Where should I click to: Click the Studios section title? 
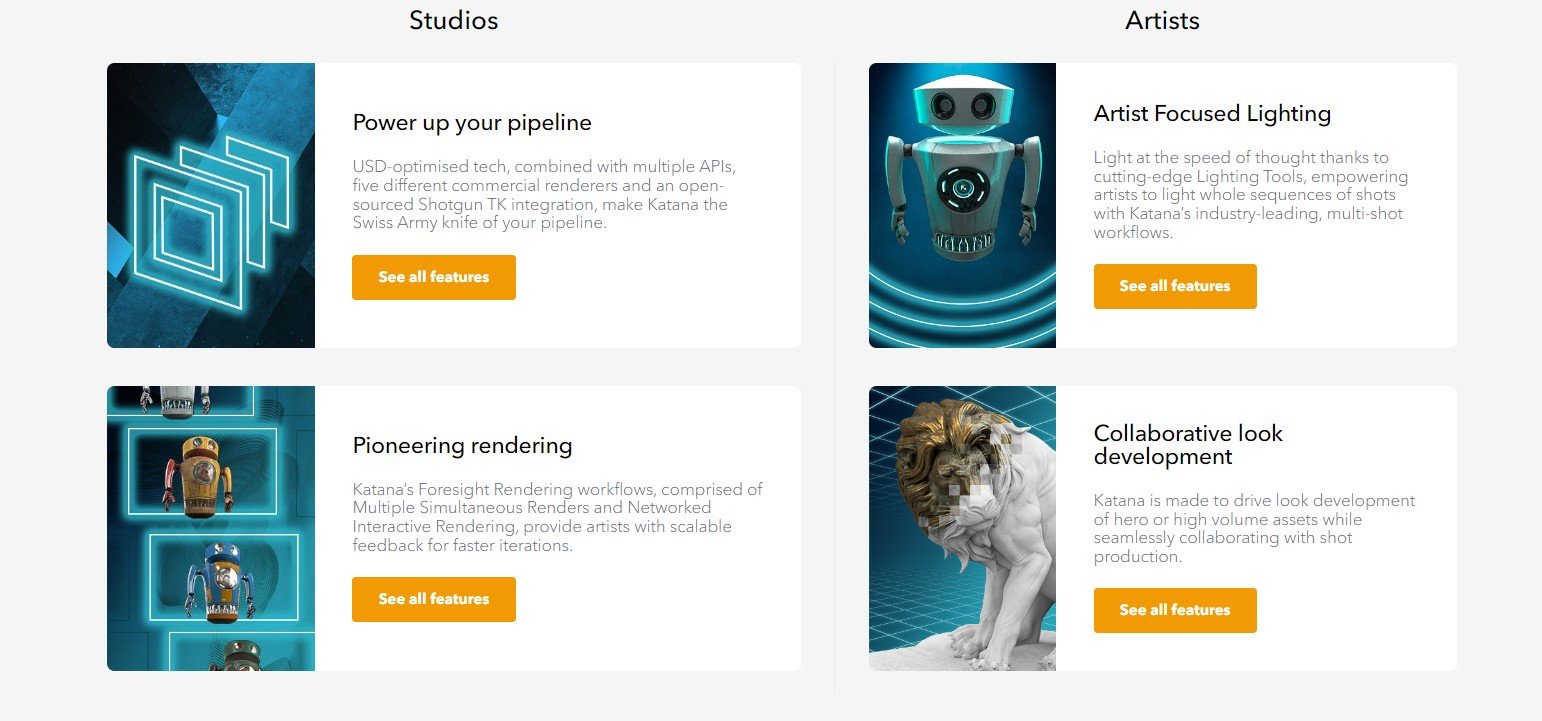453,20
